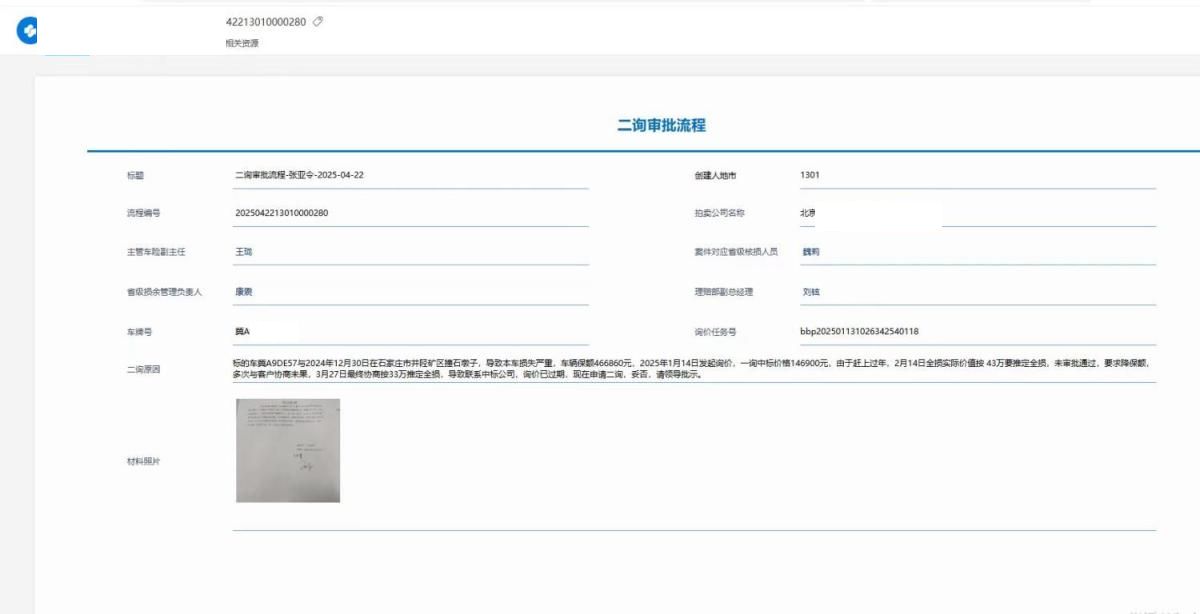Click the 标题 field value 二询审批流程-张亚令-2025-04-22
The image size is (1200, 614).
click(299, 175)
